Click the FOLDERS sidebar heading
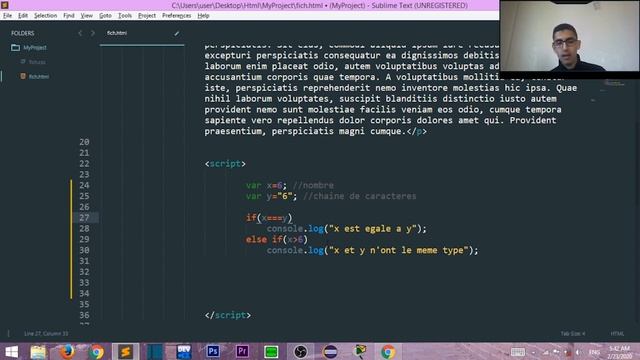Image resolution: width=640 pixels, height=360 pixels. click(23, 33)
